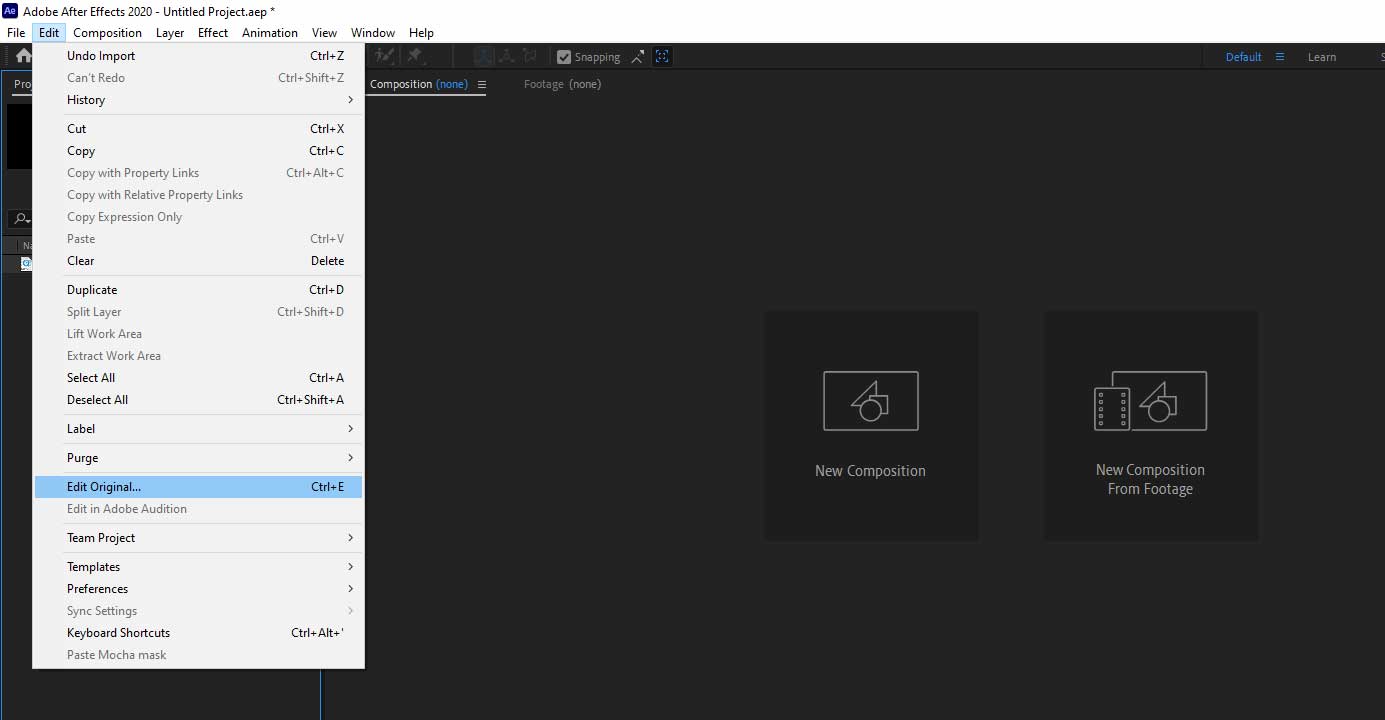Click the Learn workspace link

[x=1322, y=57]
